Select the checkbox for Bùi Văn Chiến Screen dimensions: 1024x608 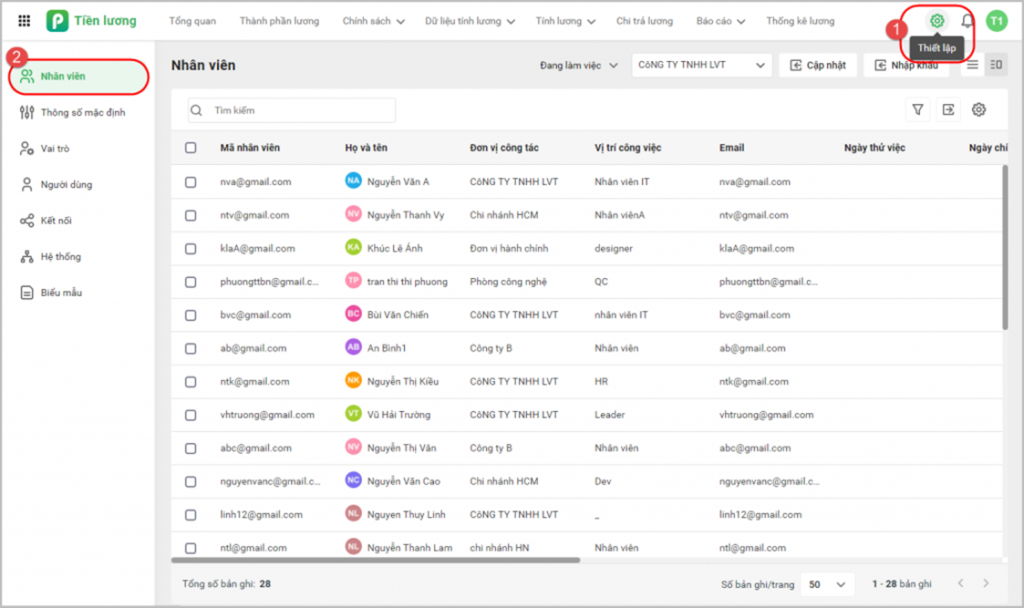pyautogui.click(x=191, y=315)
